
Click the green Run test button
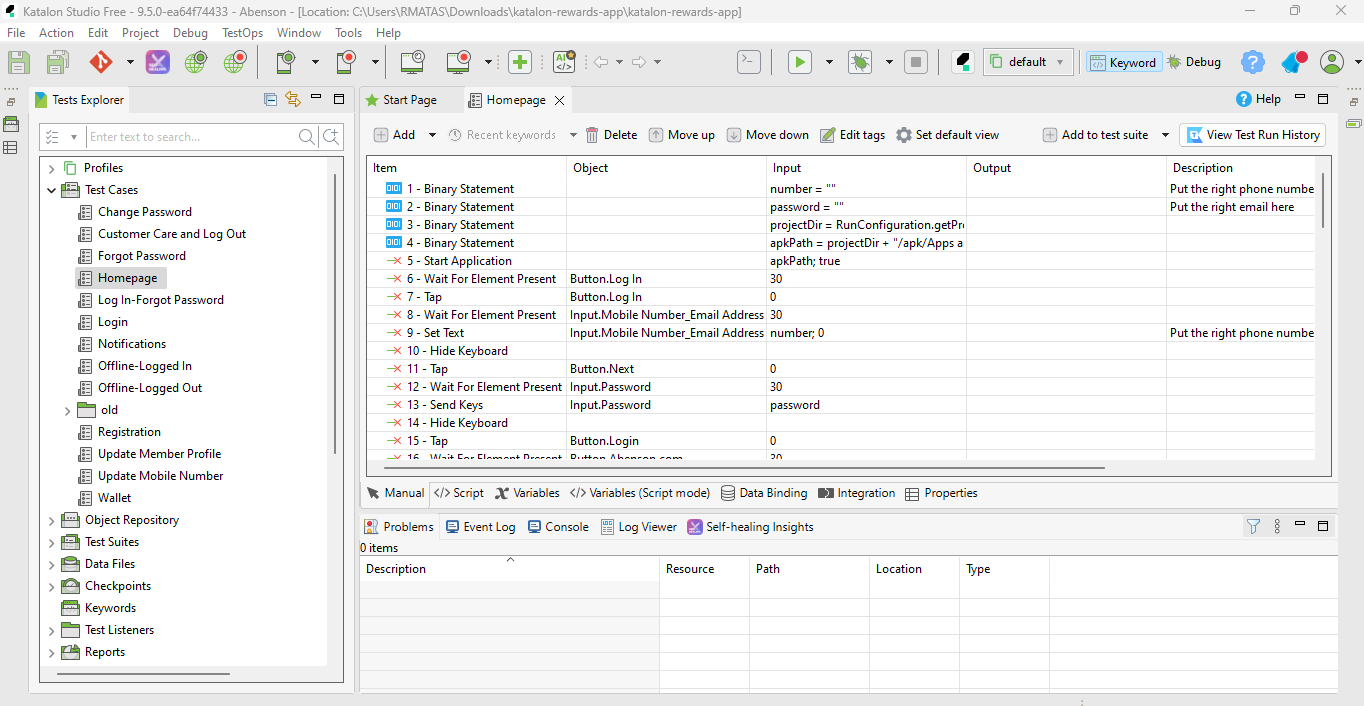coord(799,62)
